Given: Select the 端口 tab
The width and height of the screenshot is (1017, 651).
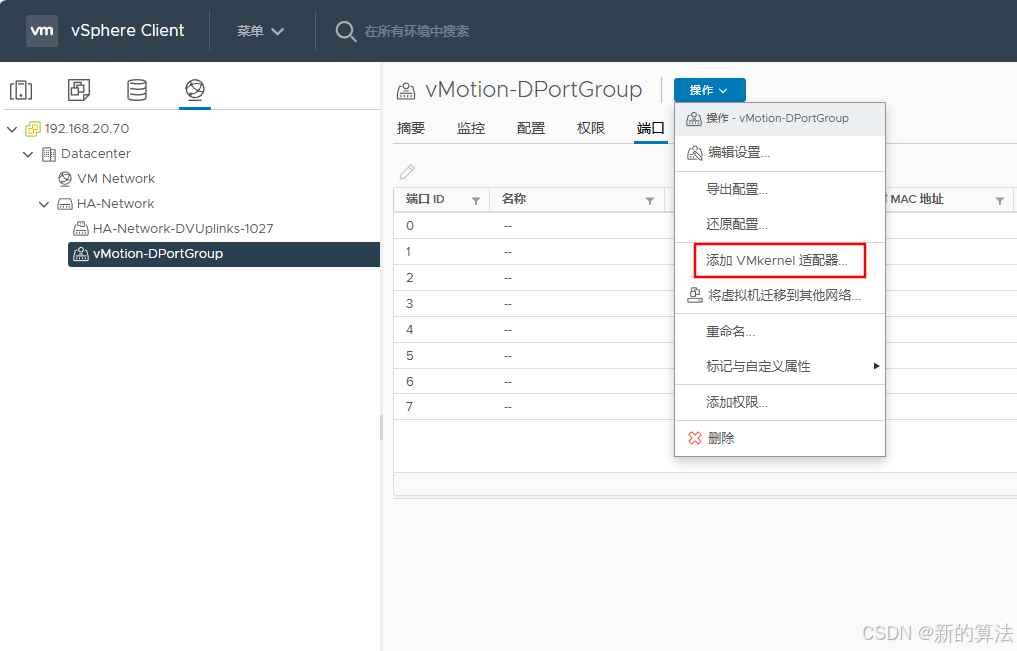Looking at the screenshot, I should pyautogui.click(x=651, y=128).
